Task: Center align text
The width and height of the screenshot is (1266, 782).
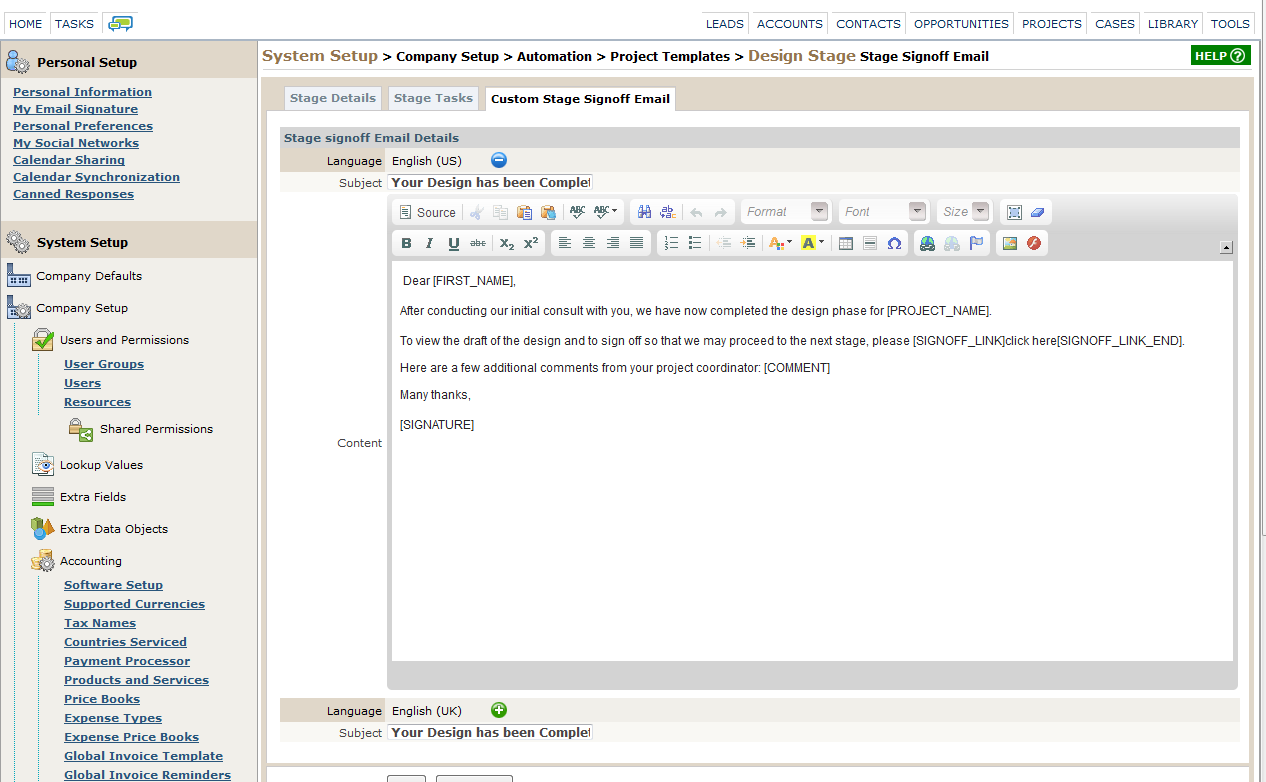Action: point(589,243)
